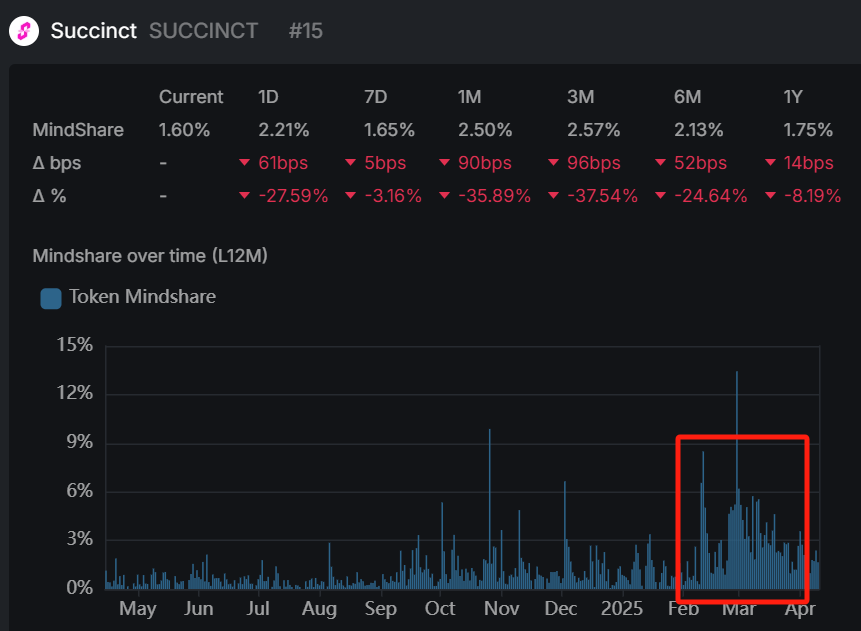Click the 1M MindShare value 2.50%
This screenshot has width=861, height=631.
tap(485, 130)
